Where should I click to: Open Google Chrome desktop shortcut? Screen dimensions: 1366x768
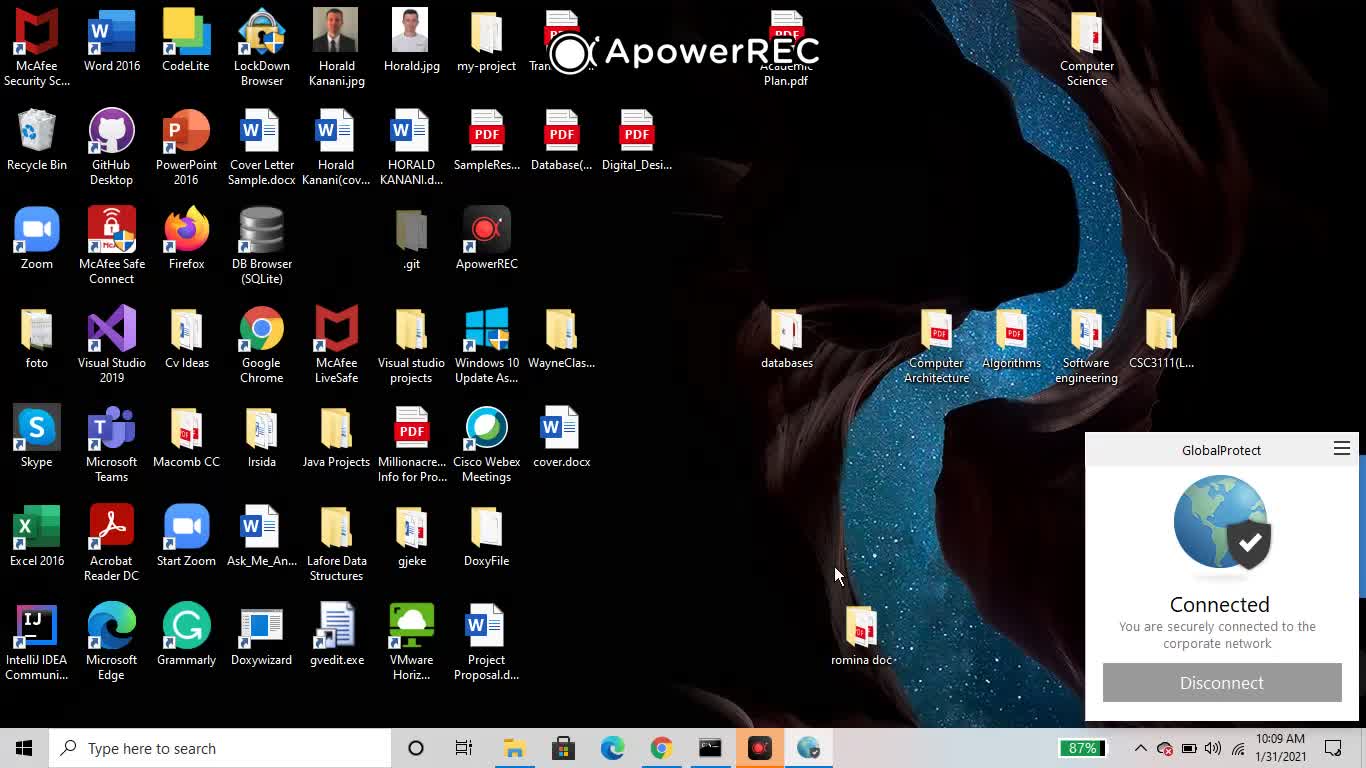point(261,344)
